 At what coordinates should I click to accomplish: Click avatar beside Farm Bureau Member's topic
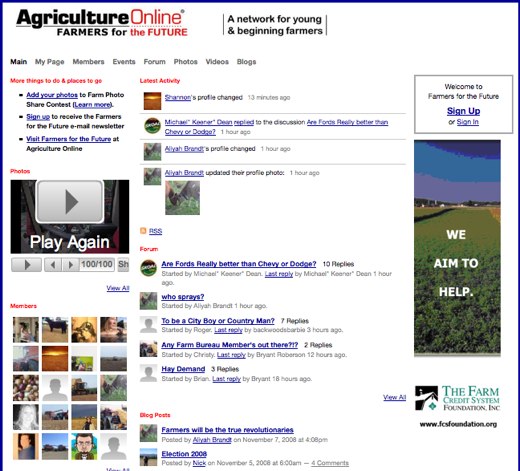[148, 349]
